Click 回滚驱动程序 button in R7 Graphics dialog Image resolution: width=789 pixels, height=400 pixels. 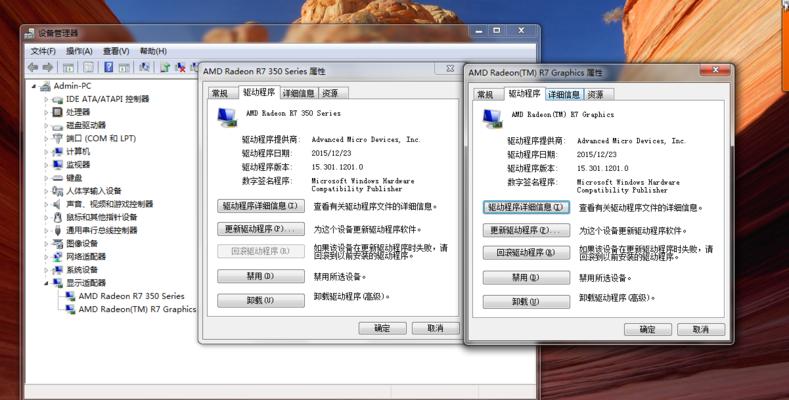[x=526, y=253]
